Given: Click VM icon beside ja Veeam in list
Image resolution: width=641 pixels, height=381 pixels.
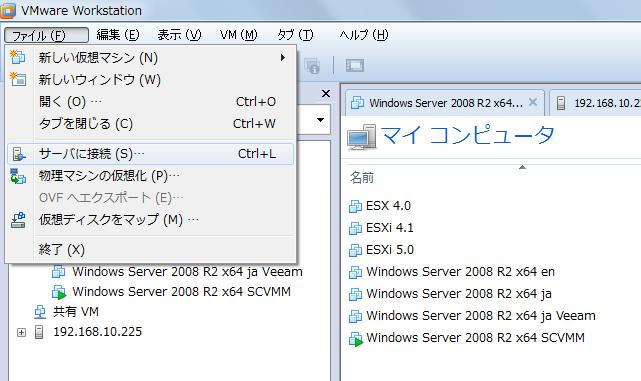Looking at the screenshot, I should [356, 316].
